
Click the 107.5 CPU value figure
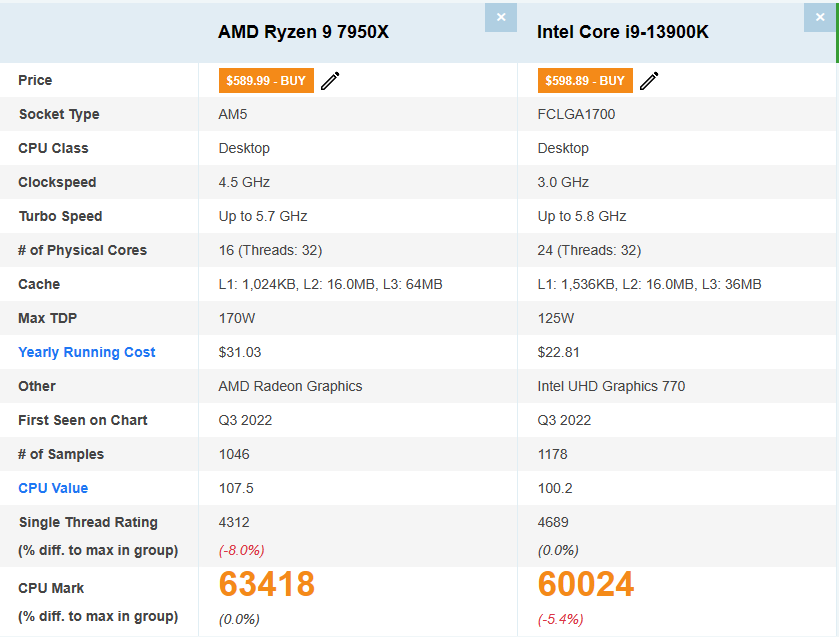tap(236, 488)
